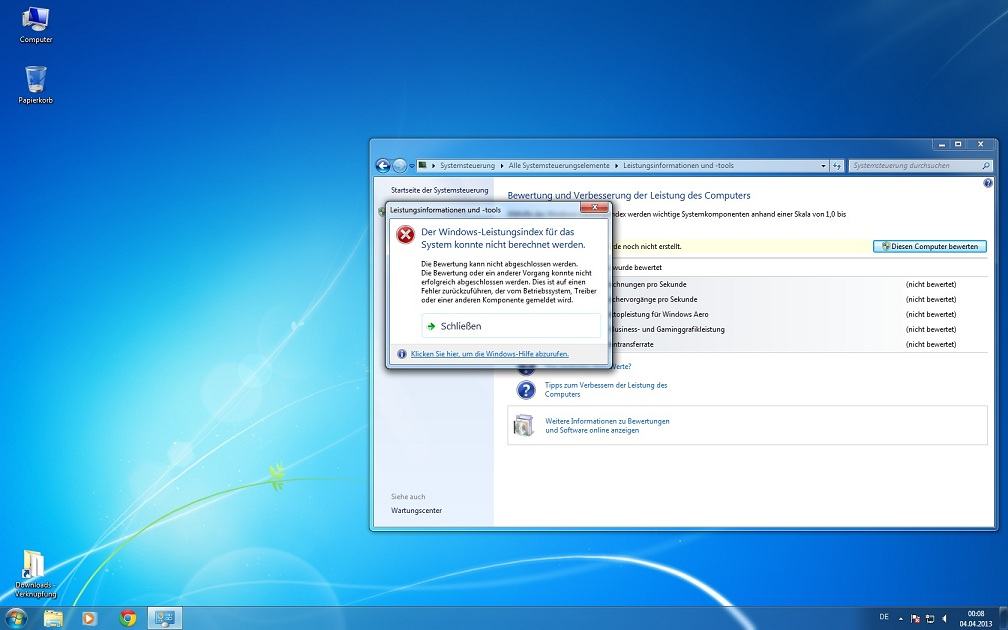The image size is (1008, 630).
Task: Go back with the blue back arrow
Action: (x=382, y=165)
